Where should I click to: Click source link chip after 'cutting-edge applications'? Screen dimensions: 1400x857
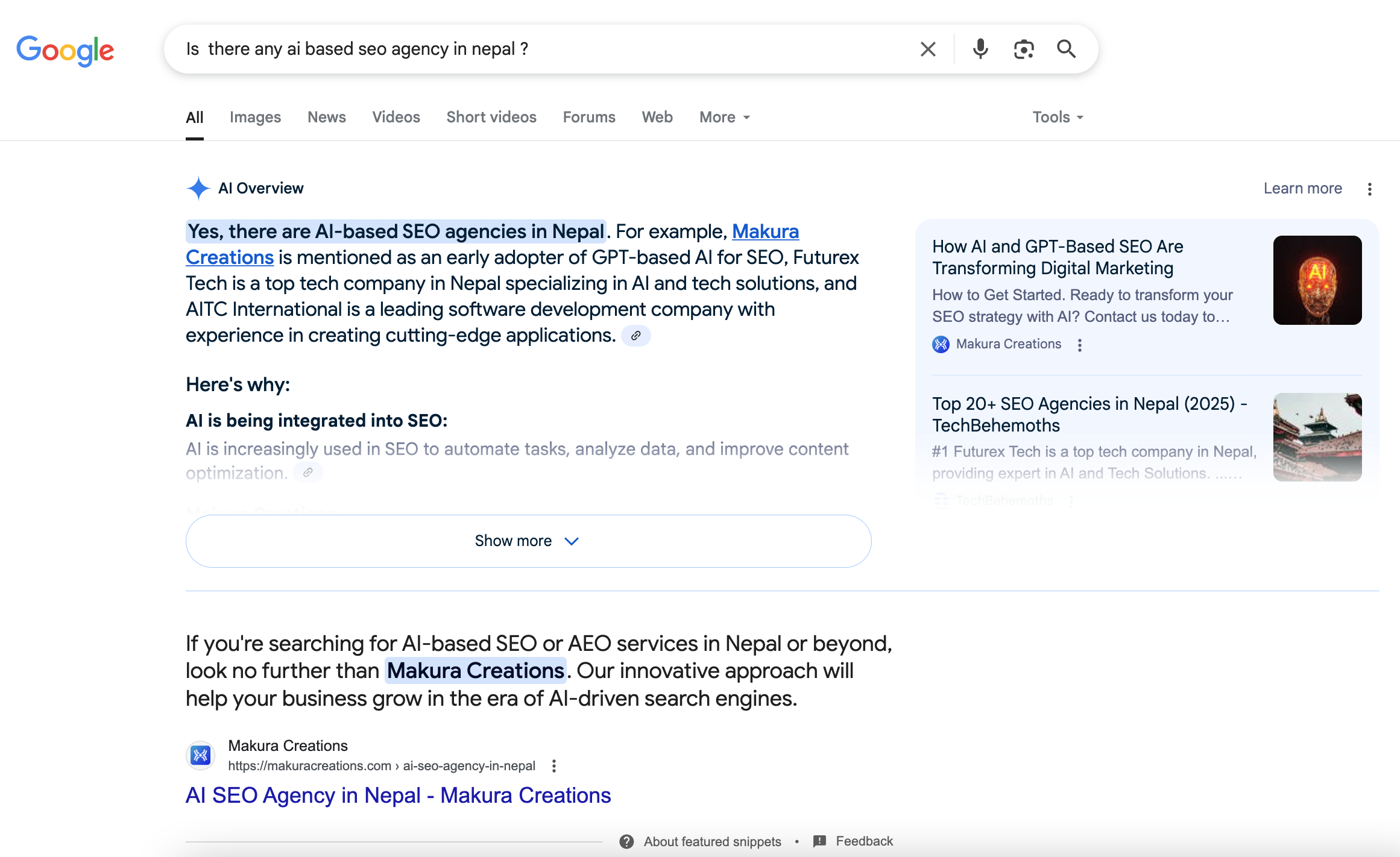click(x=635, y=336)
